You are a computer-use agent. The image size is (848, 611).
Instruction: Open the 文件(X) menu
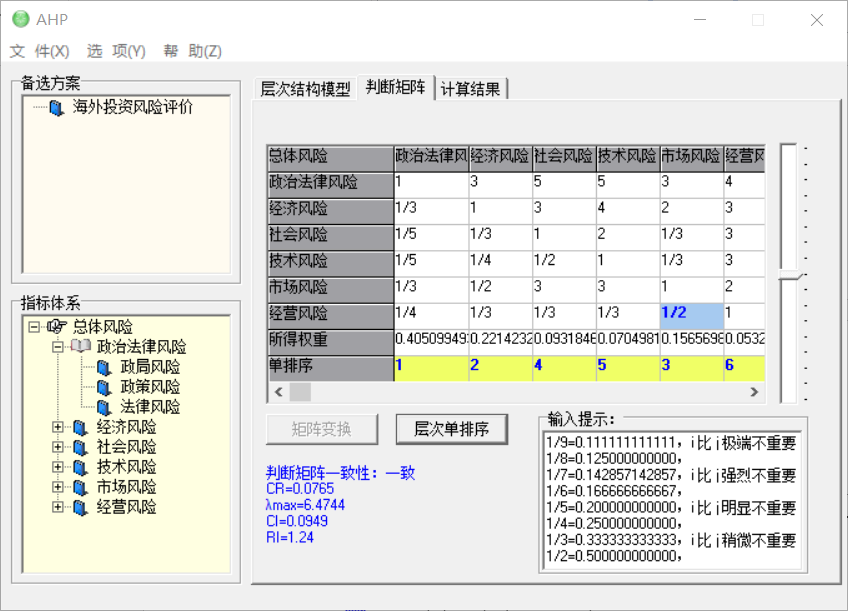click(40, 51)
